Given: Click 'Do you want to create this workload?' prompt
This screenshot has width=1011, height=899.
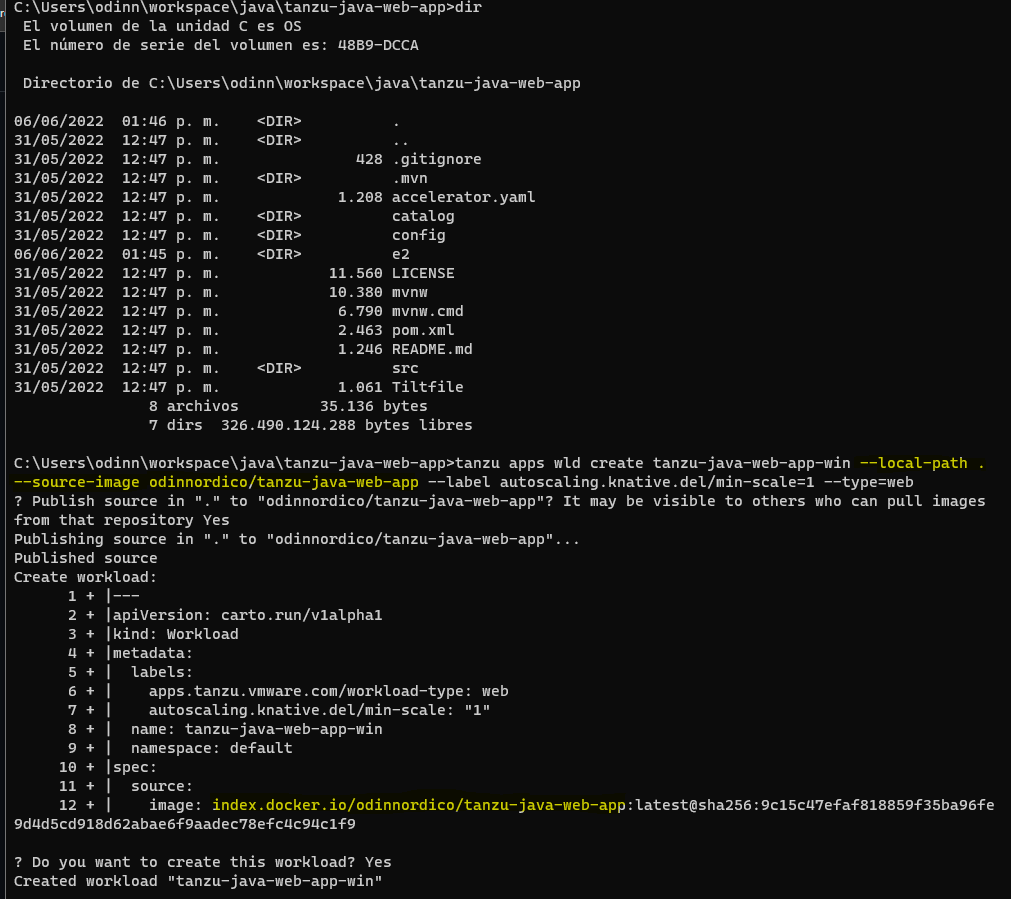Looking at the screenshot, I should point(193,862).
